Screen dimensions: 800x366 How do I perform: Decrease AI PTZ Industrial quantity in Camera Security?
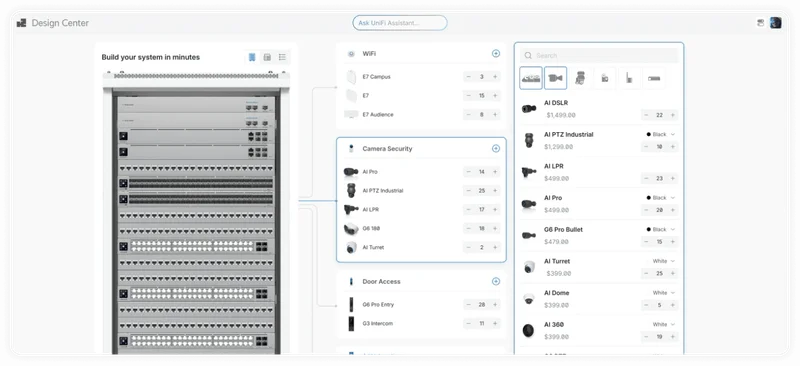(468, 190)
